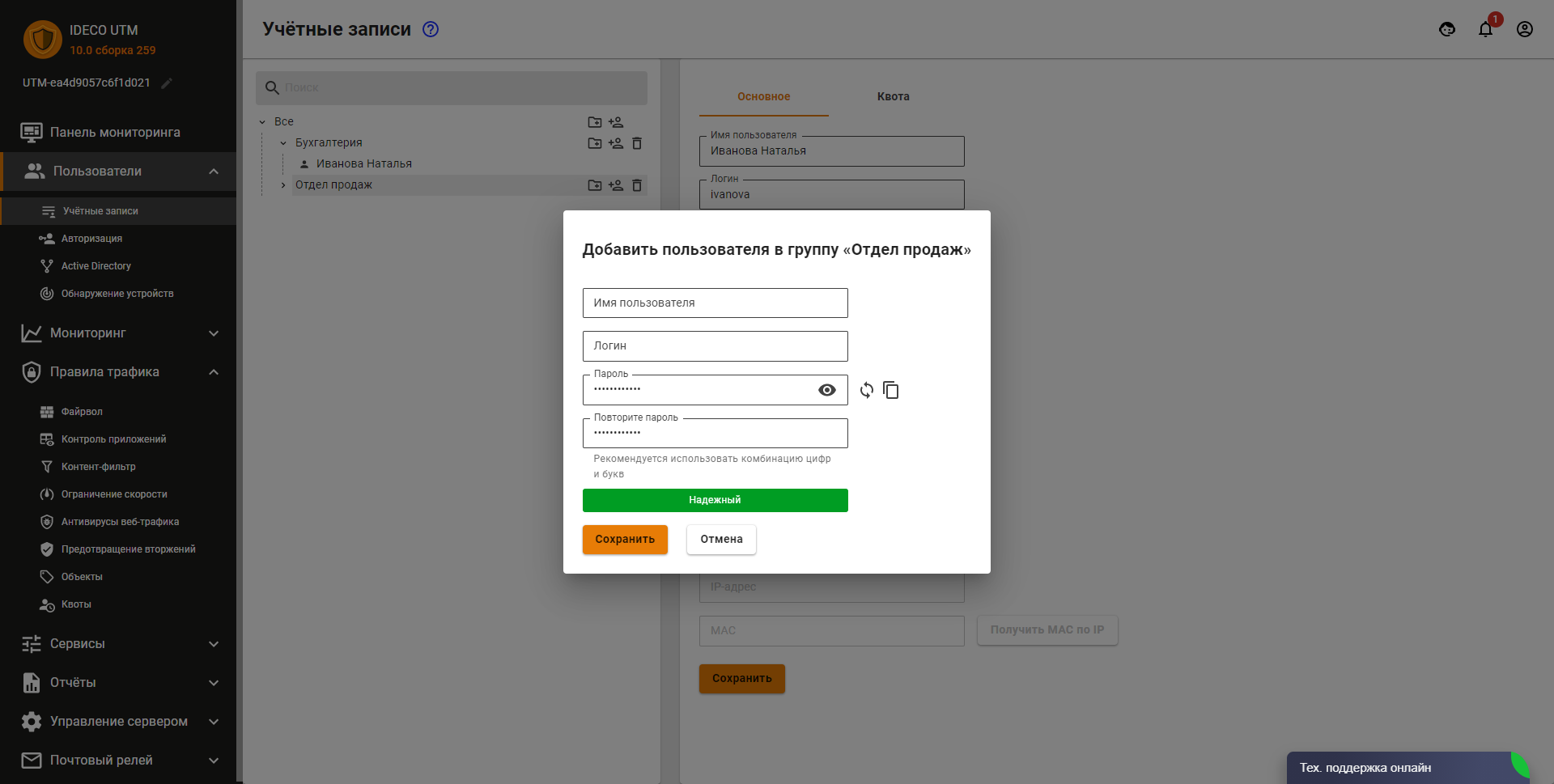The width and height of the screenshot is (1554, 784).
Task: Click the IDECO UTM shield logo
Action: (43, 40)
